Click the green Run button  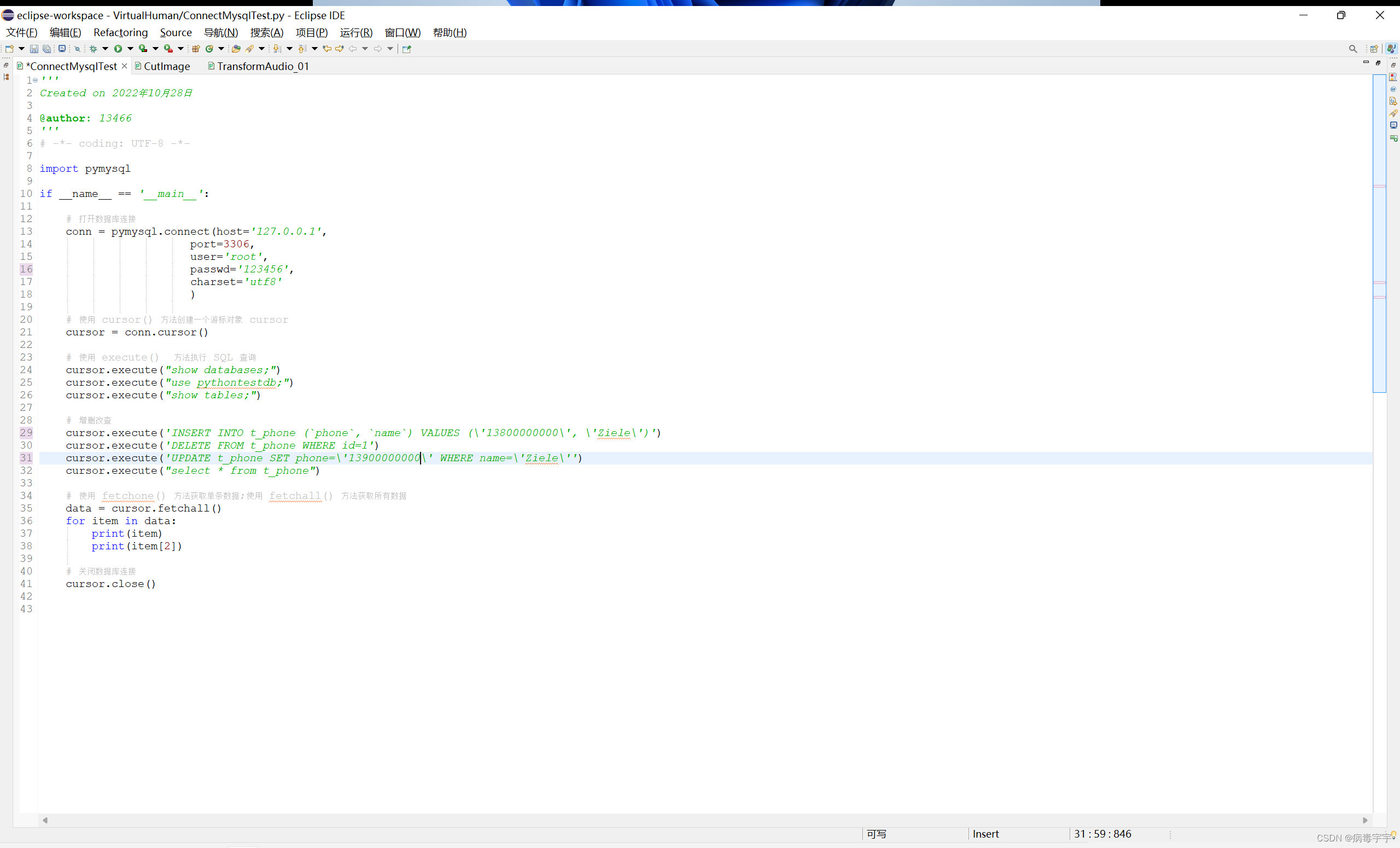[x=118, y=49]
